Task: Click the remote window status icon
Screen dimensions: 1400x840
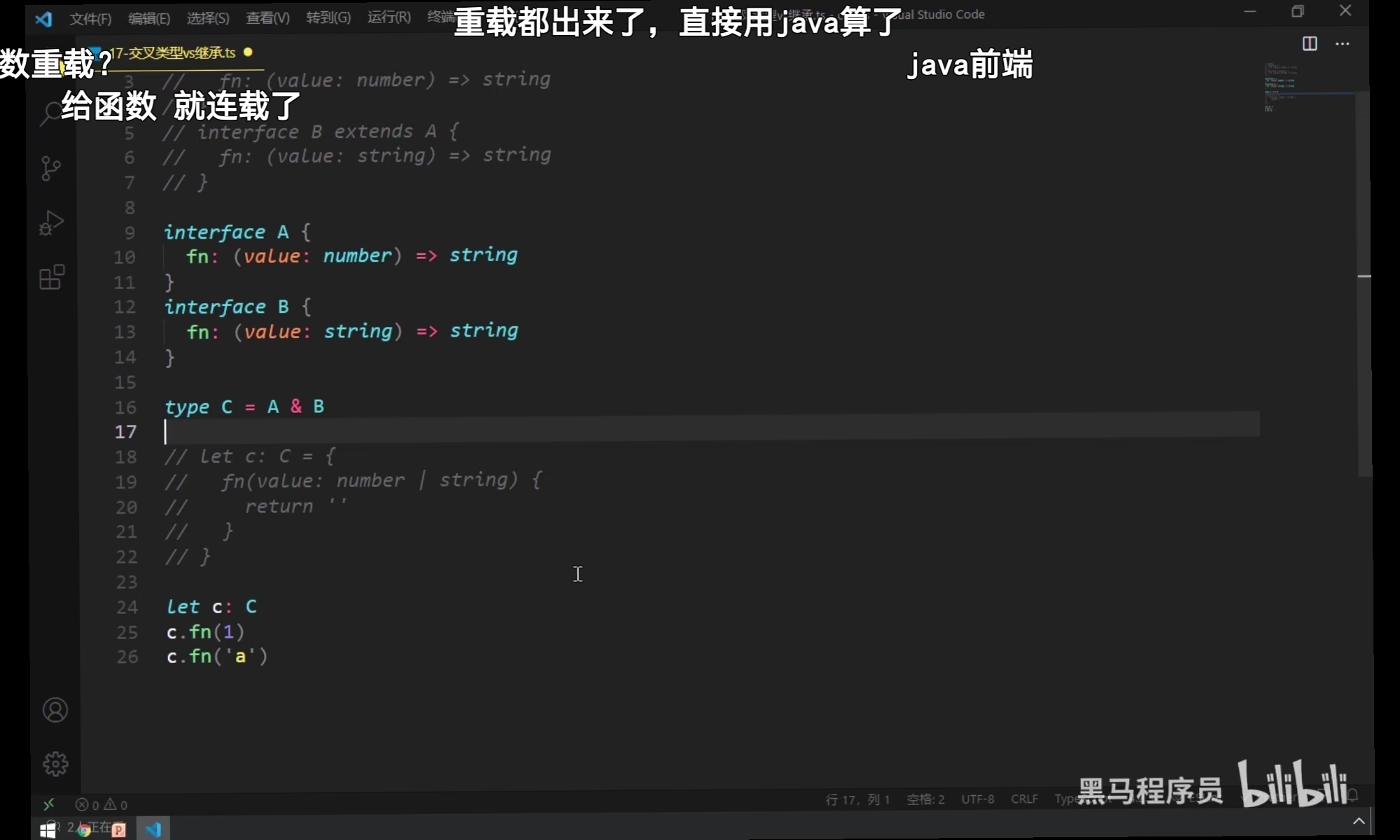Action: coord(49,804)
